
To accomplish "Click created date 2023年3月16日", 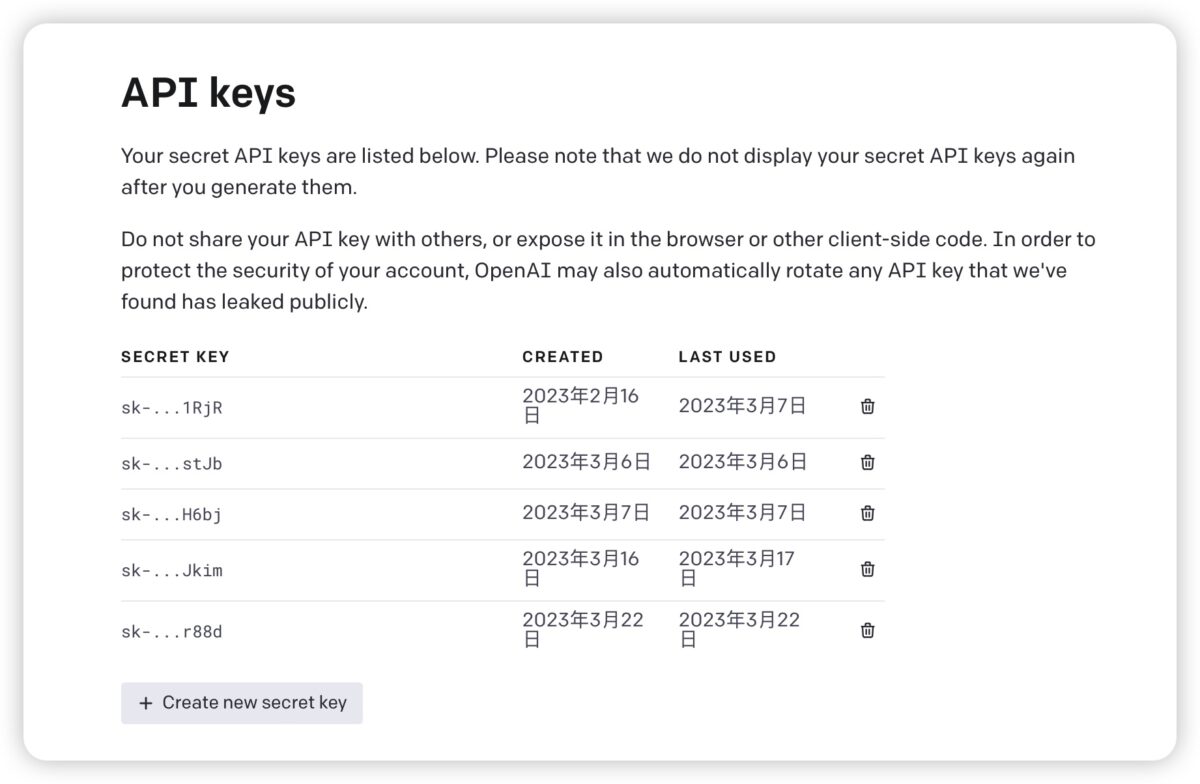I will [581, 568].
